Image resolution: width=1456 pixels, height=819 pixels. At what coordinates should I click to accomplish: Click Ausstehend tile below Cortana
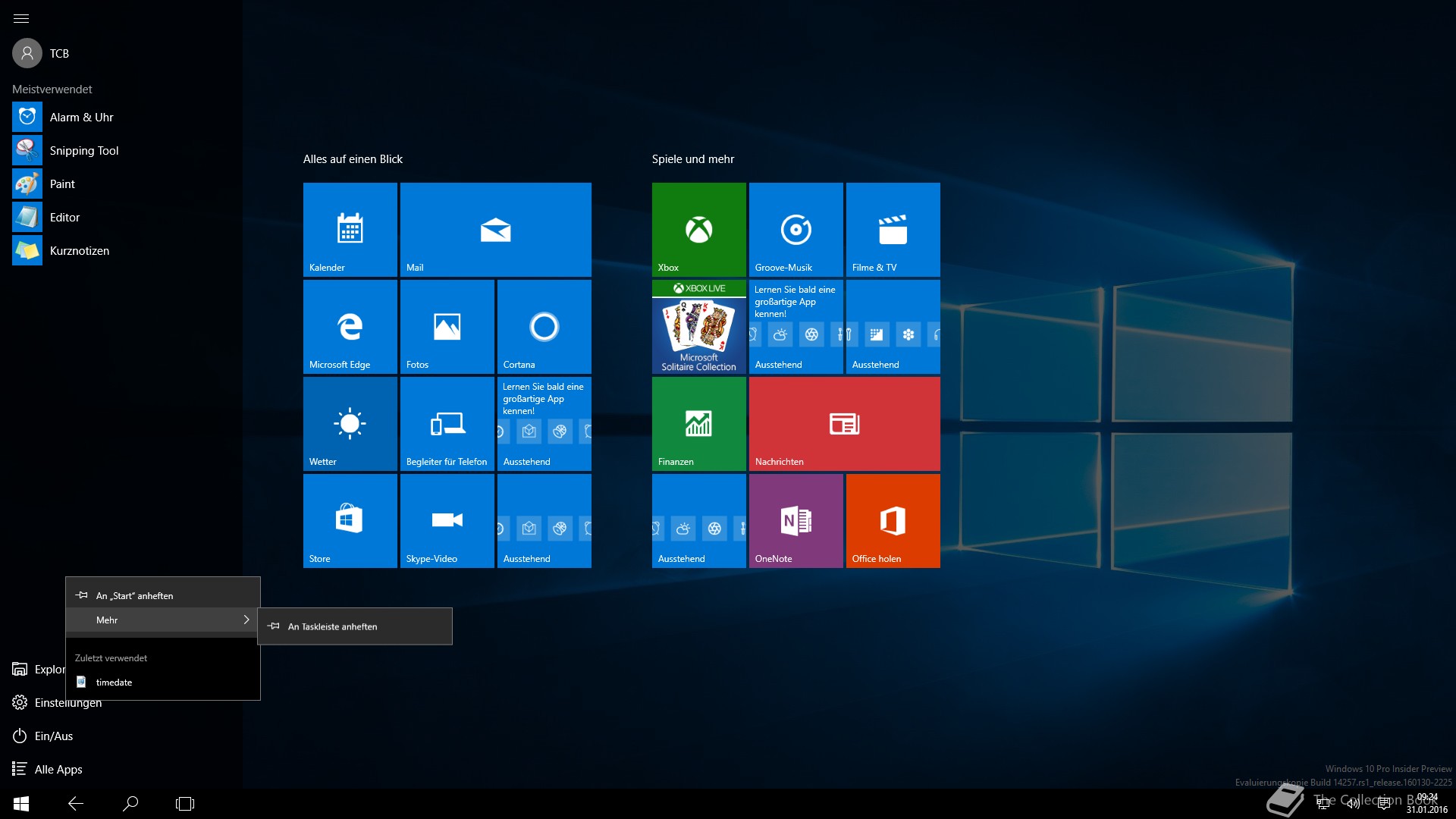(544, 424)
